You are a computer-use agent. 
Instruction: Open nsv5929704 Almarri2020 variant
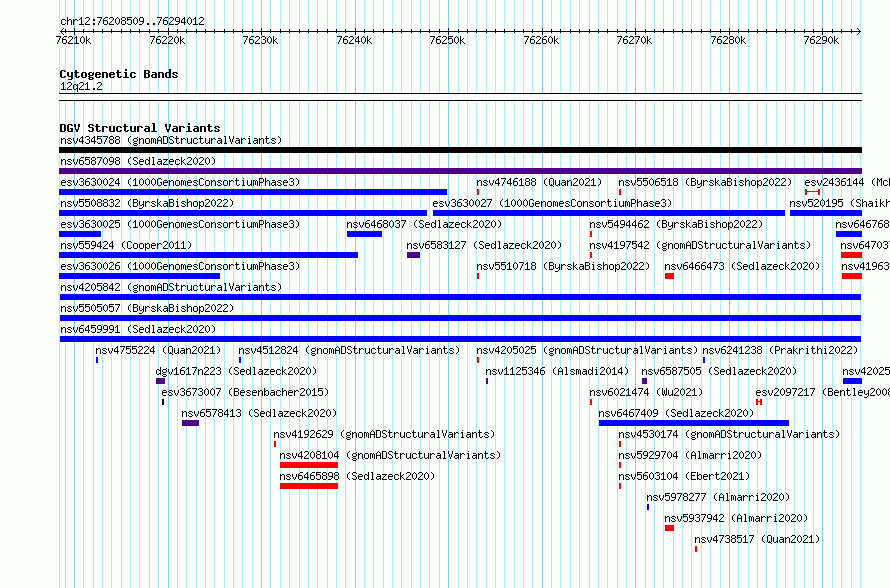click(x=690, y=455)
